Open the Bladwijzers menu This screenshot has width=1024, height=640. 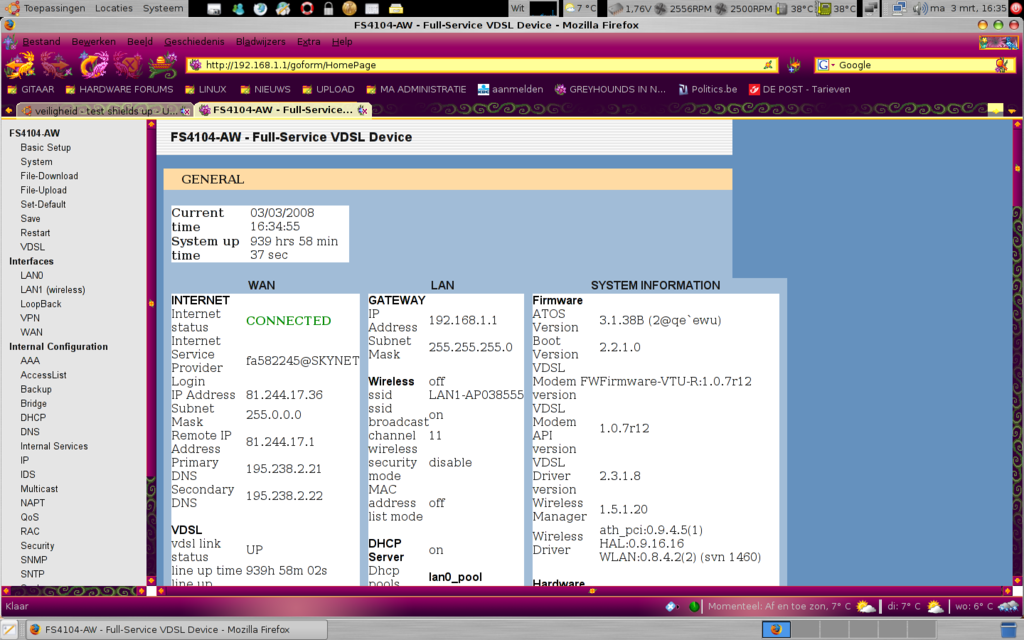[260, 42]
